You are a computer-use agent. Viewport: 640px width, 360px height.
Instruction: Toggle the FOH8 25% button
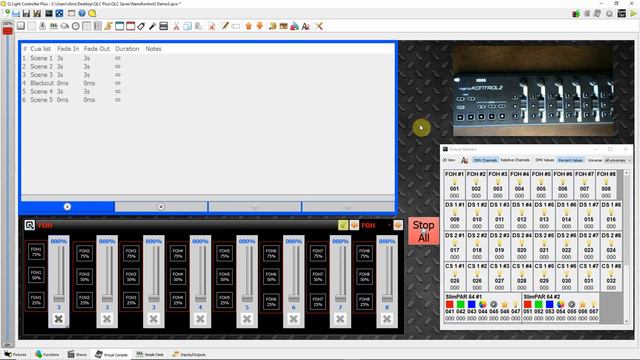pos(364,302)
